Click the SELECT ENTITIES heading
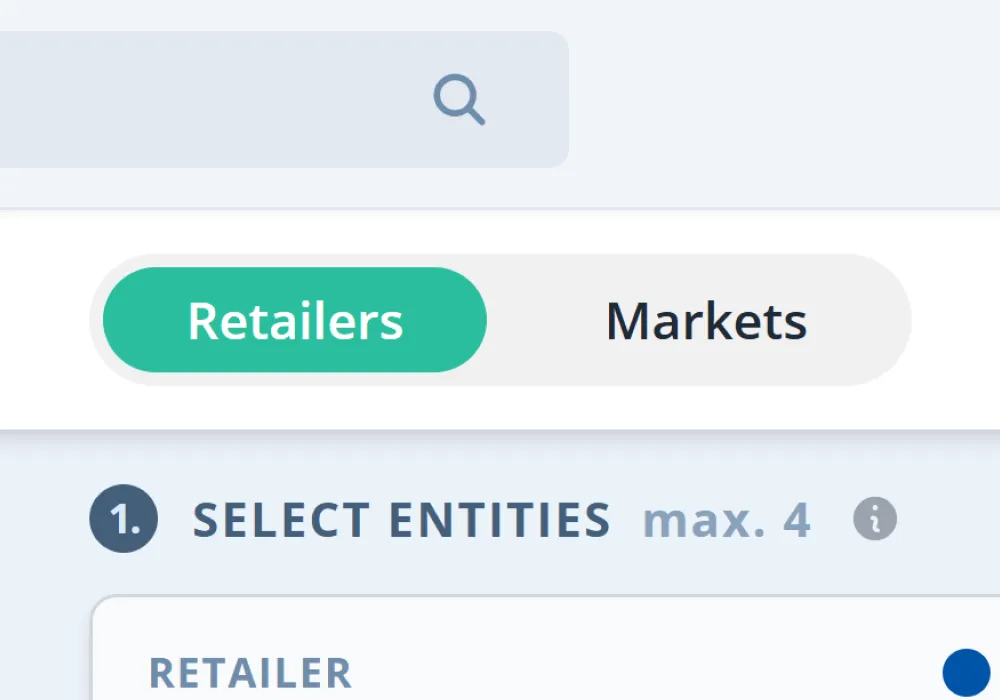Viewport: 1000px width, 700px height. point(402,521)
